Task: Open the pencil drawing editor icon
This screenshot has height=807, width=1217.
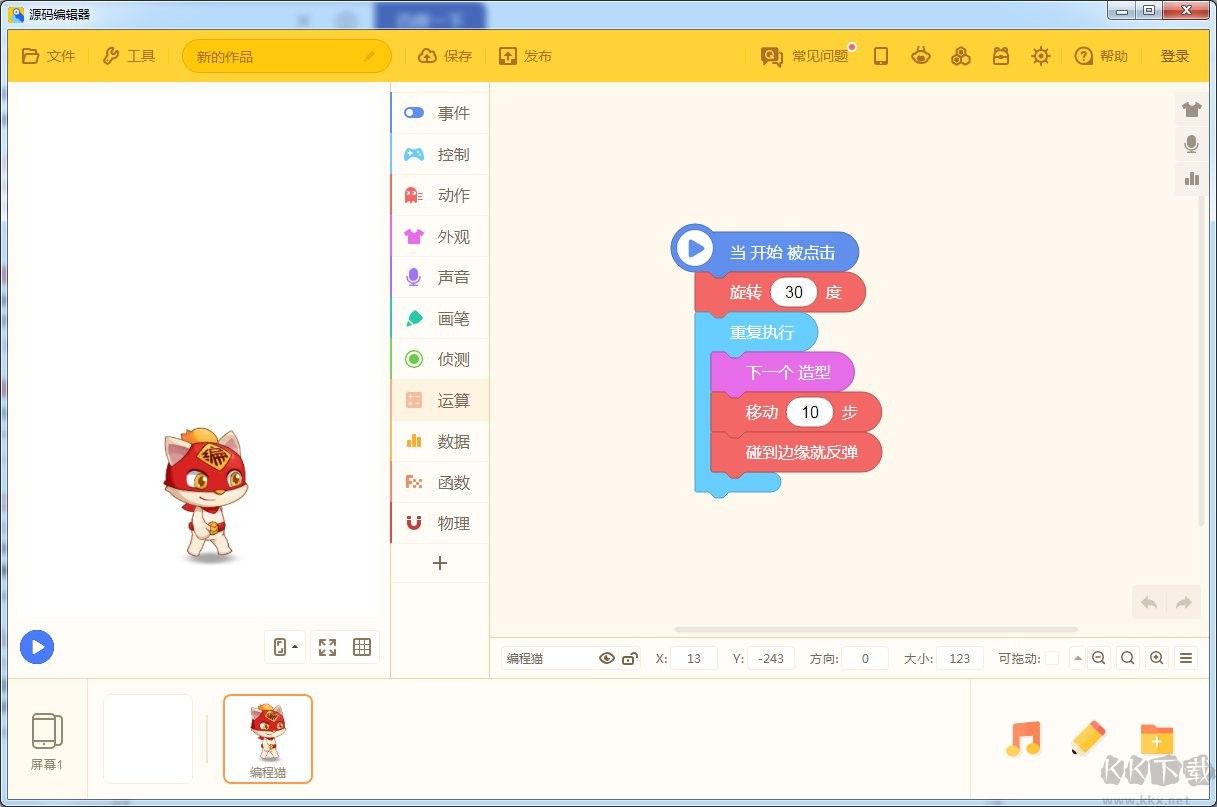Action: [1088, 738]
